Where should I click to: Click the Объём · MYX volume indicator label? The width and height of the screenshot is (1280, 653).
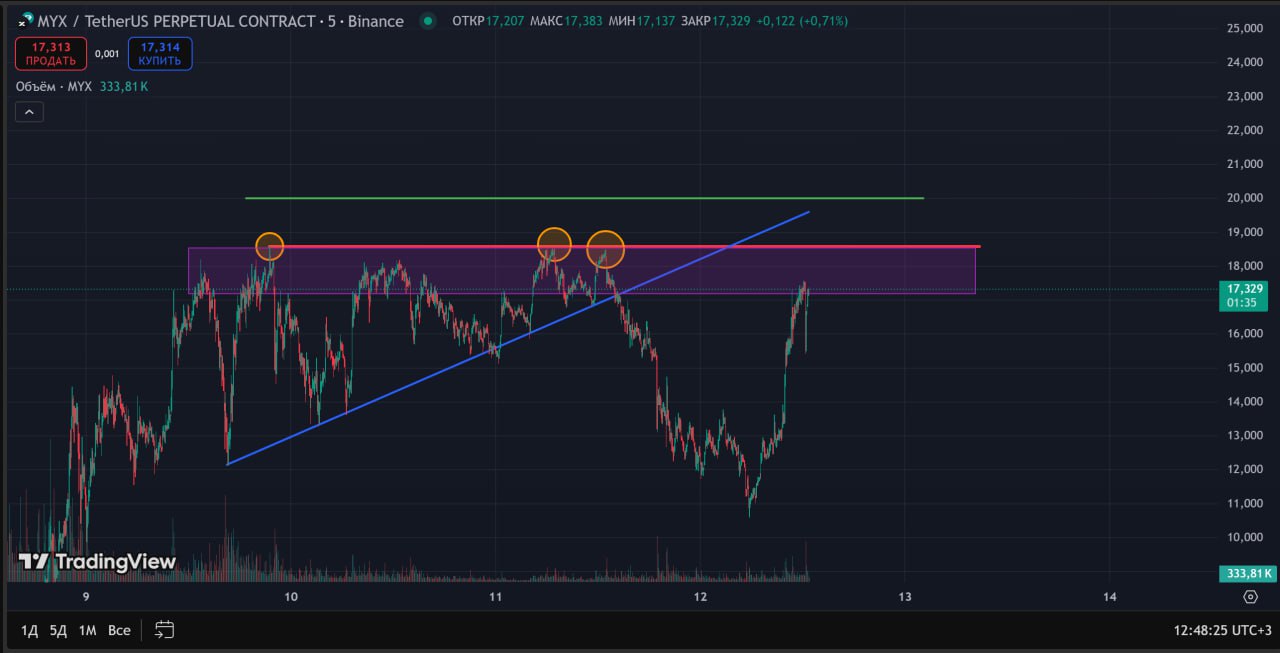[53, 87]
